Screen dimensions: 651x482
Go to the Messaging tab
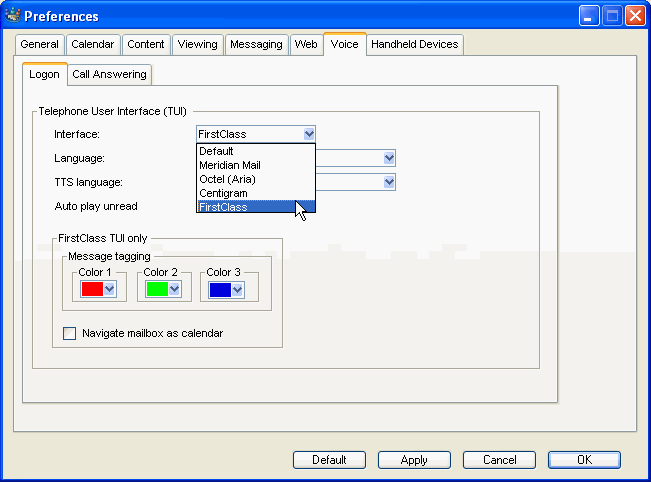pos(256,44)
